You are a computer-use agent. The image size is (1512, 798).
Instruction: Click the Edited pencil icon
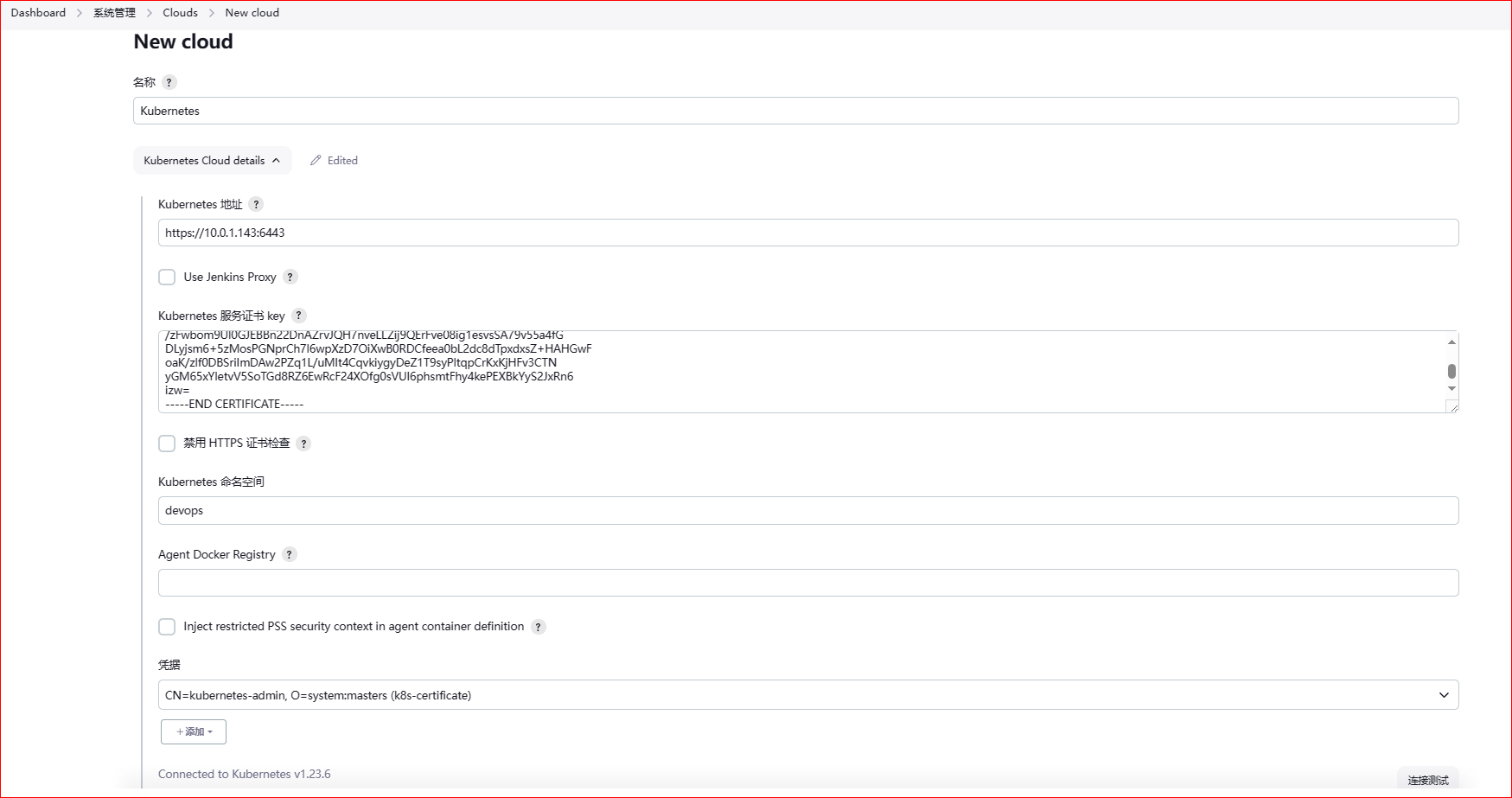click(x=316, y=160)
